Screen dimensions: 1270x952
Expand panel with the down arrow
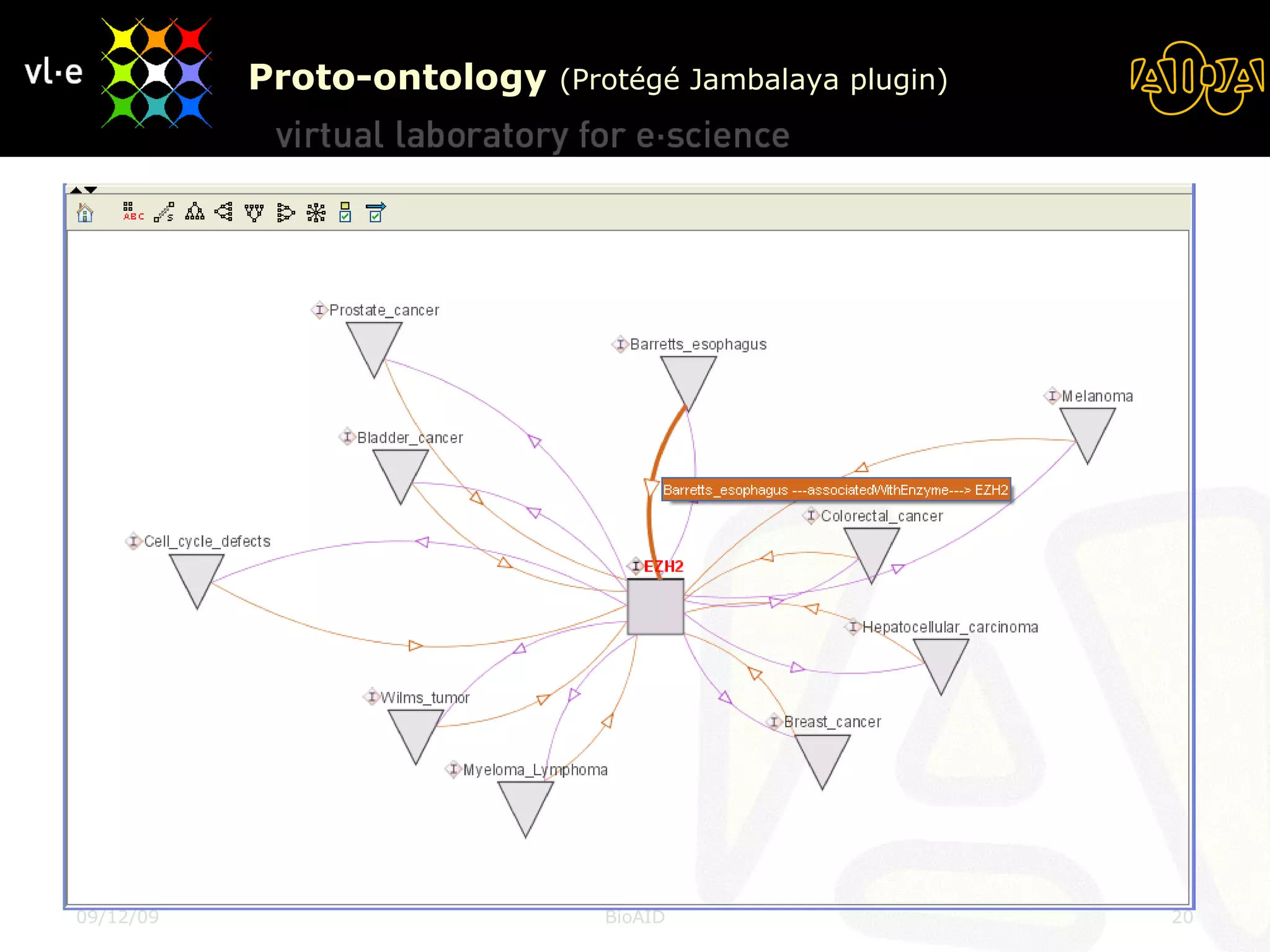point(91,190)
